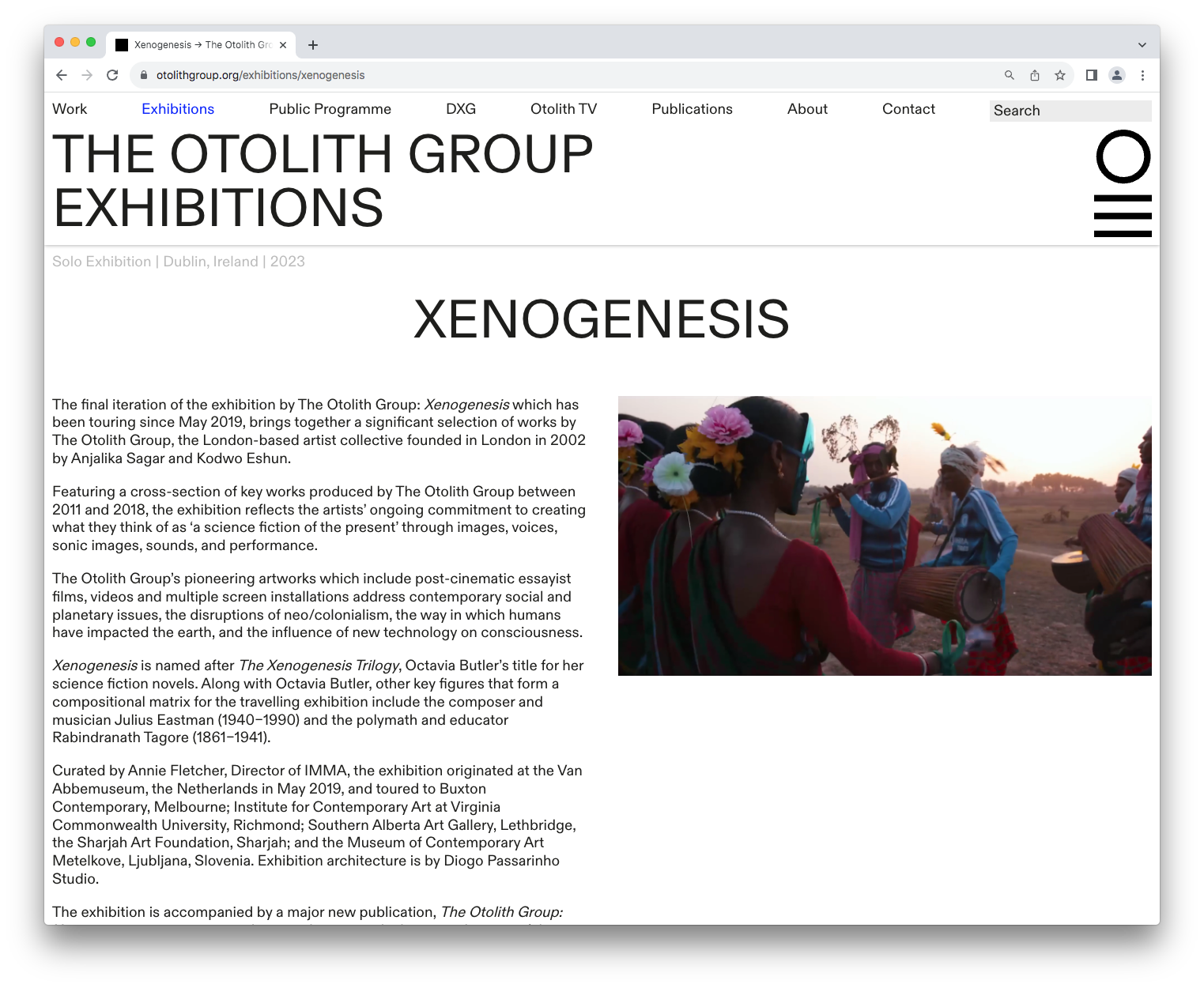This screenshot has height=988, width=1204.
Task: Close the Xenogenesis tab
Action: point(283,45)
